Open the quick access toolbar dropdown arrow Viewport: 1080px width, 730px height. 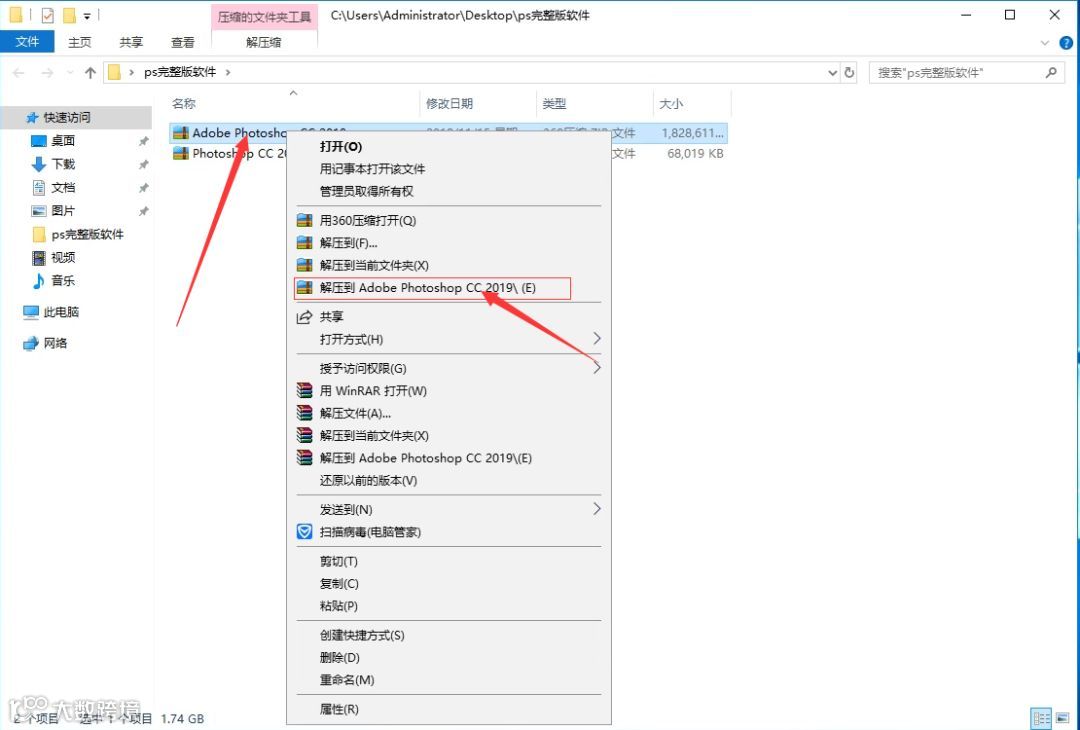click(87, 15)
